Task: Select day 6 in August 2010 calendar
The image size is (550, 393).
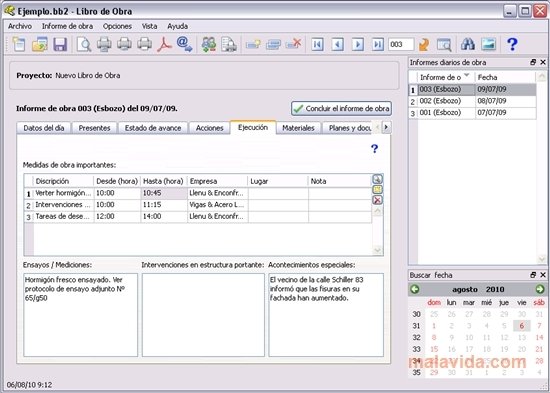Action: (522, 326)
